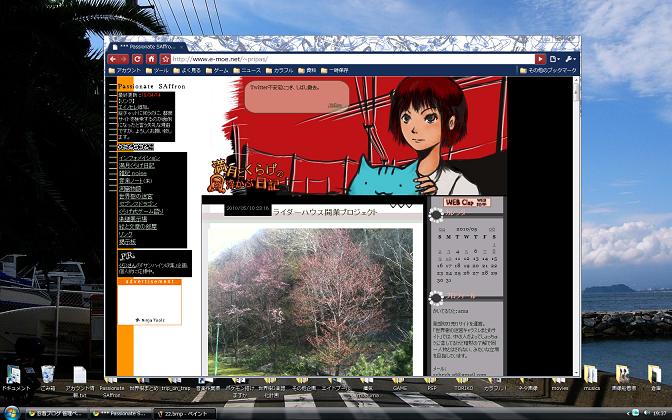Click the browser forward arrow button
Viewport: 672px width, 420px height.
[123, 59]
